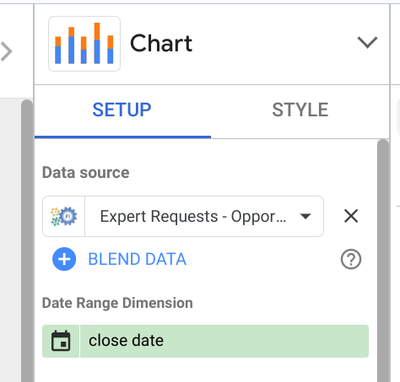Image resolution: width=400 pixels, height=382 pixels.
Task: Click the stacked bar chart type thumbnail
Action: [84, 44]
